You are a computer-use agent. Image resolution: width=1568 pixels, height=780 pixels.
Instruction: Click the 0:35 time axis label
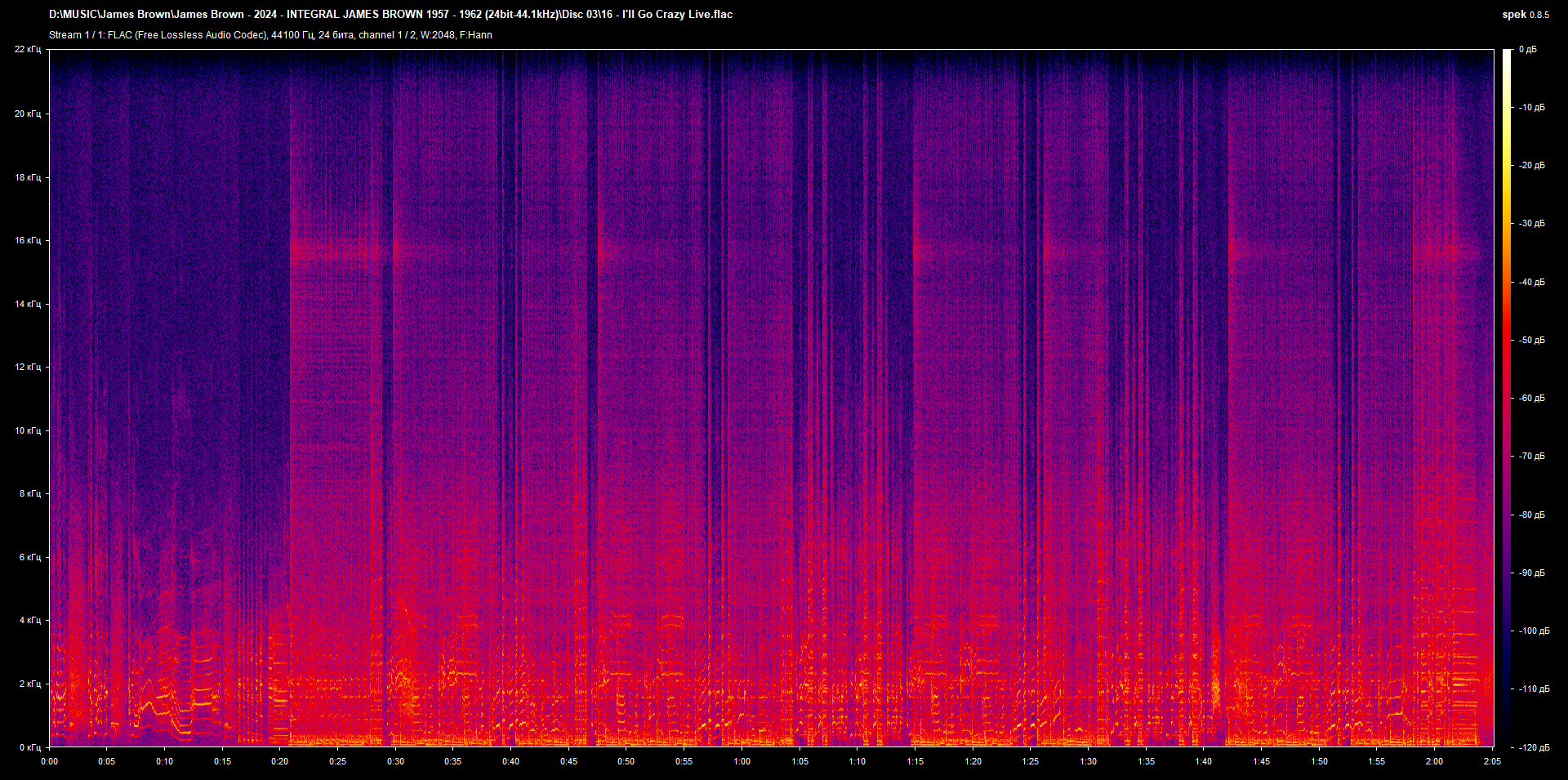coord(453,761)
